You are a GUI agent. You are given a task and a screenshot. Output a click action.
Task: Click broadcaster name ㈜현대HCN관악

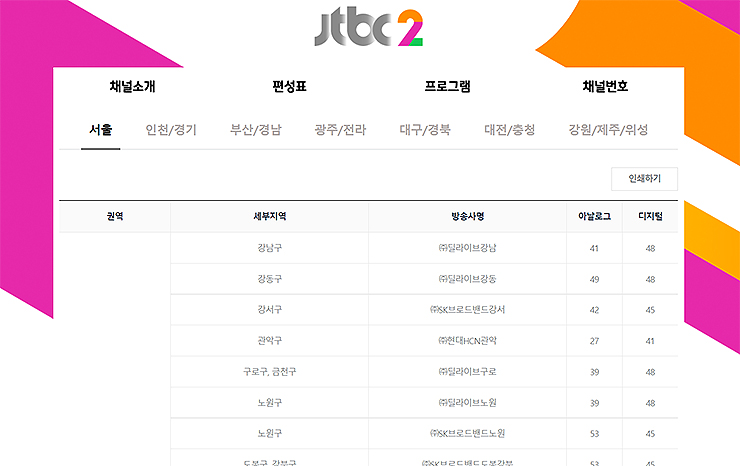tap(467, 341)
